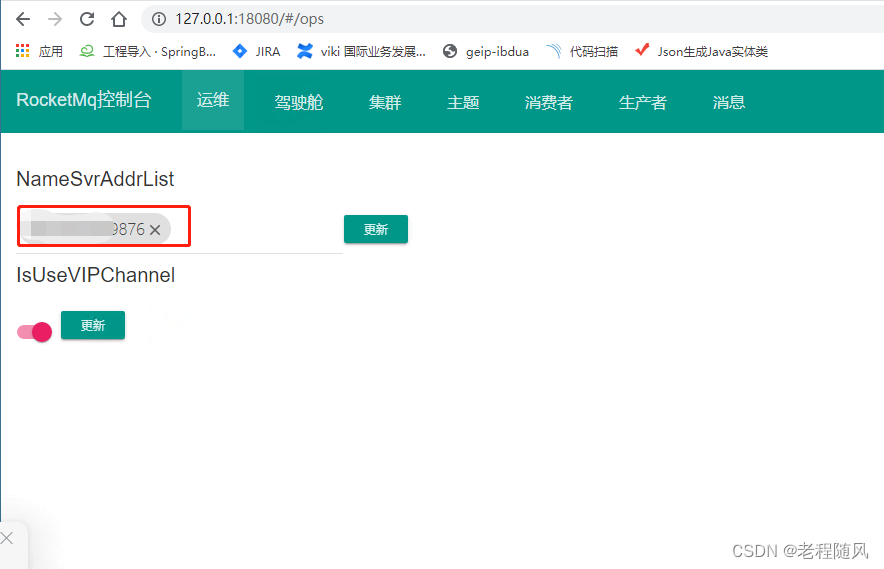This screenshot has width=884, height=569.
Task: Click 更新 next to NameSvrAddrList
Action: [376, 229]
